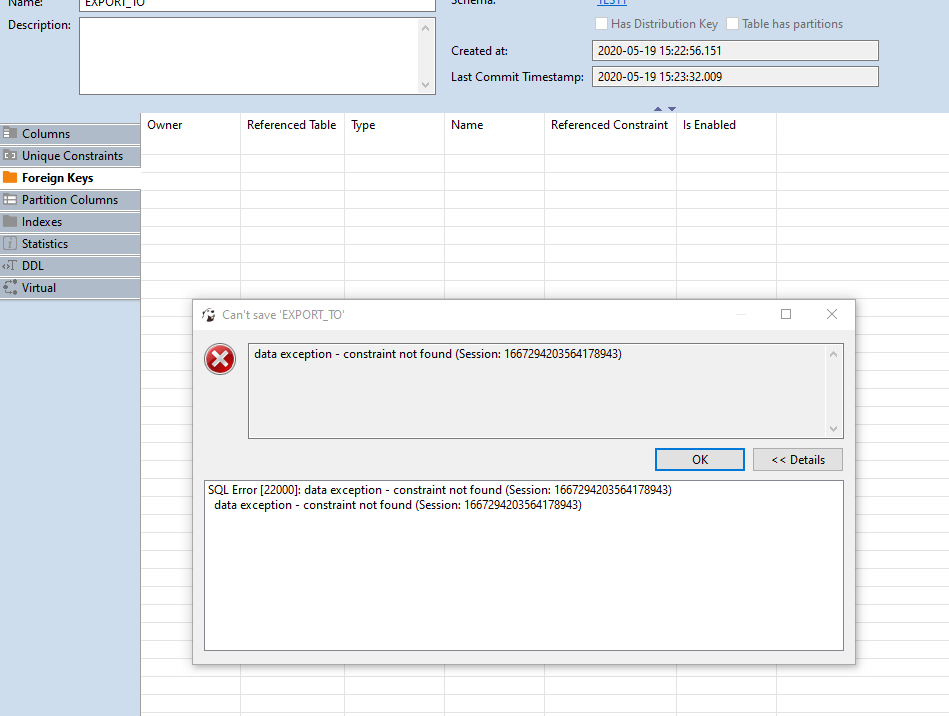Viewport: 949px width, 716px height.
Task: Switch to Partition Columns tab
Action: click(70, 200)
